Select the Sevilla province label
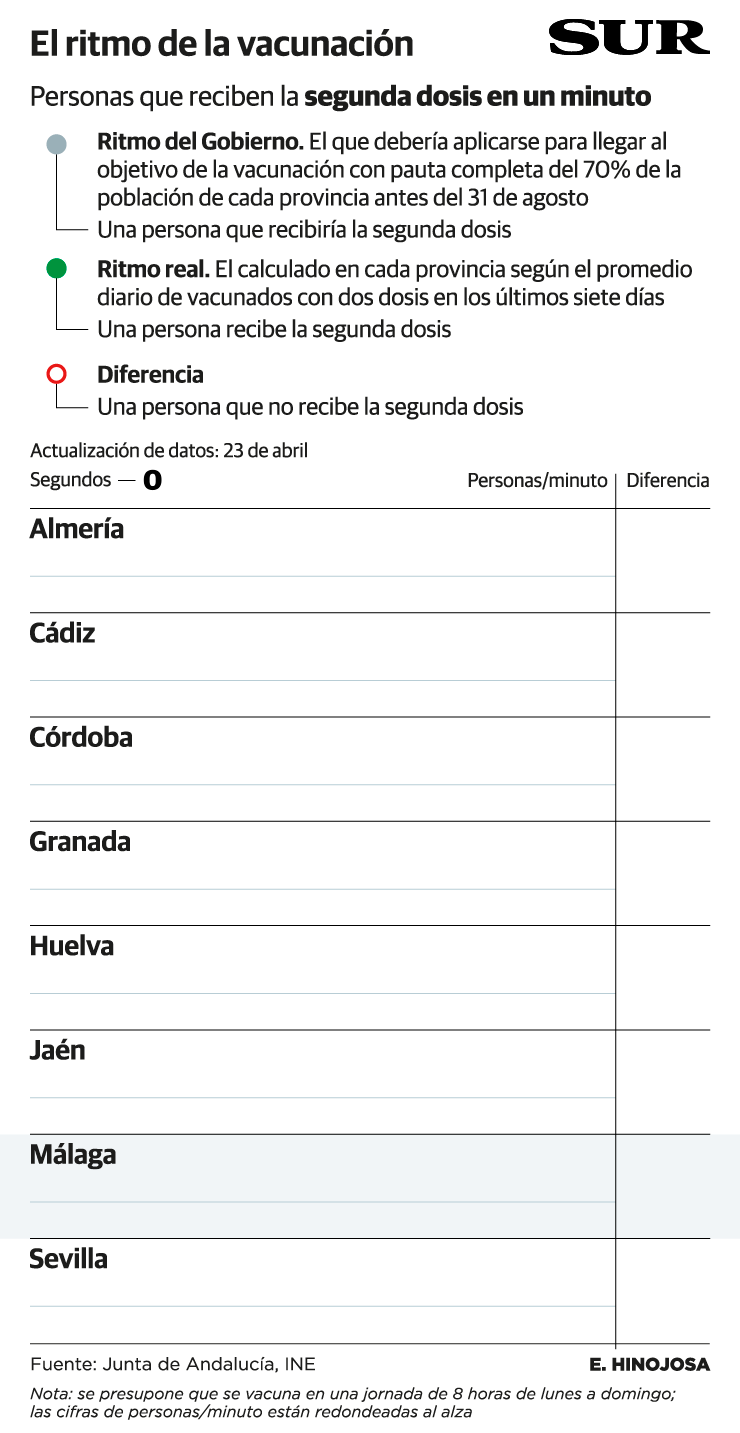 68,1258
